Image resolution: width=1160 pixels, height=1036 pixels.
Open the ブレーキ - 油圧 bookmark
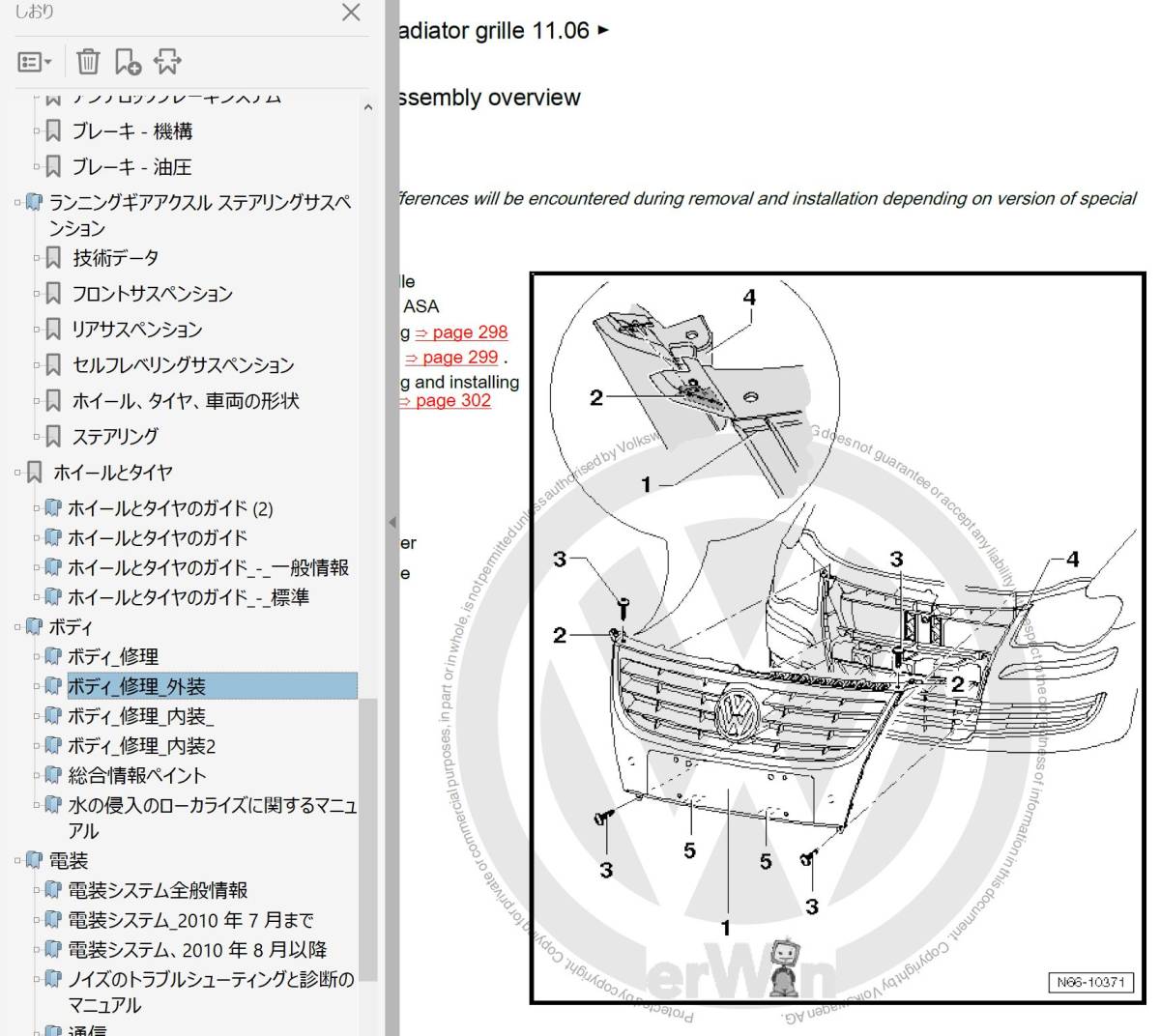[x=131, y=166]
